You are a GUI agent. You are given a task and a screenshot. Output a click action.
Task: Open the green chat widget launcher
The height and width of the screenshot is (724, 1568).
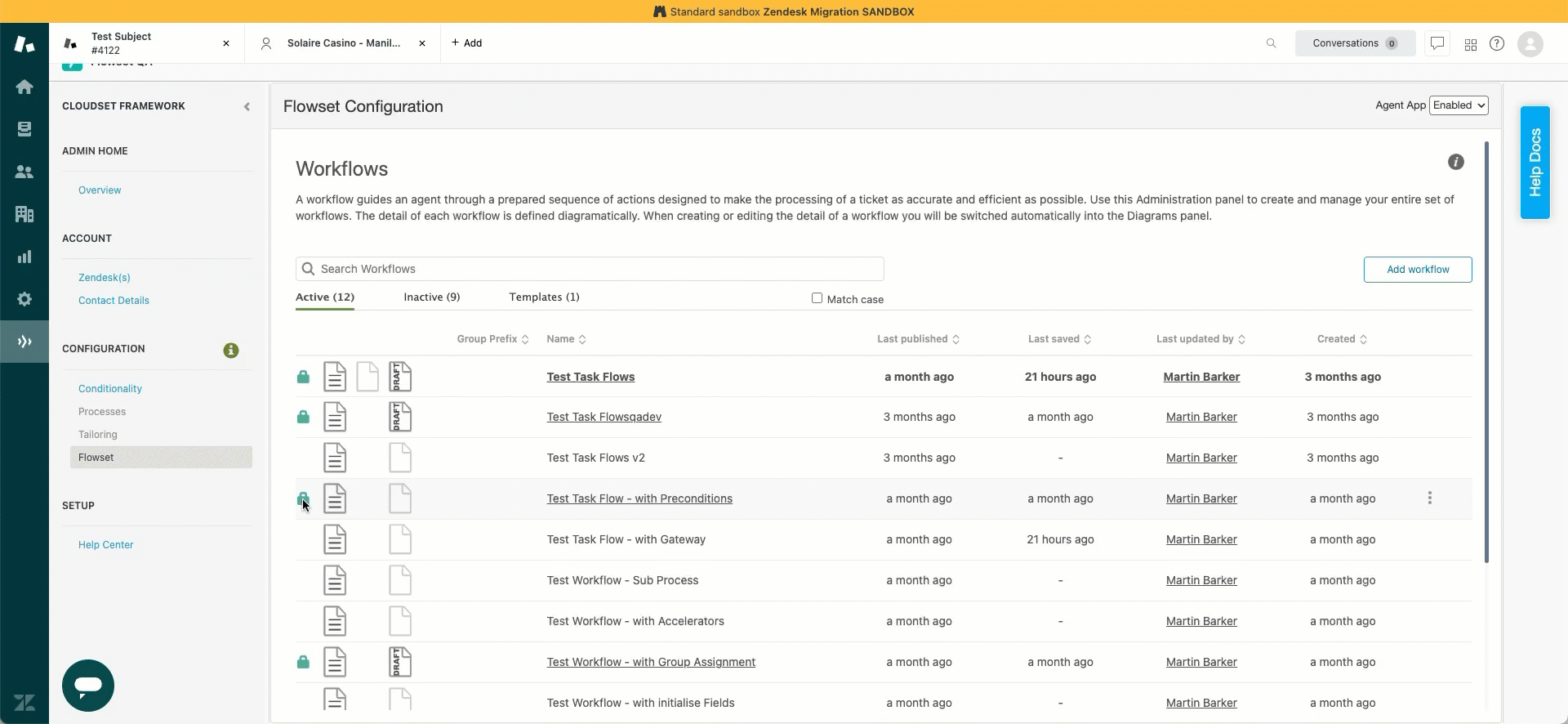(x=88, y=685)
